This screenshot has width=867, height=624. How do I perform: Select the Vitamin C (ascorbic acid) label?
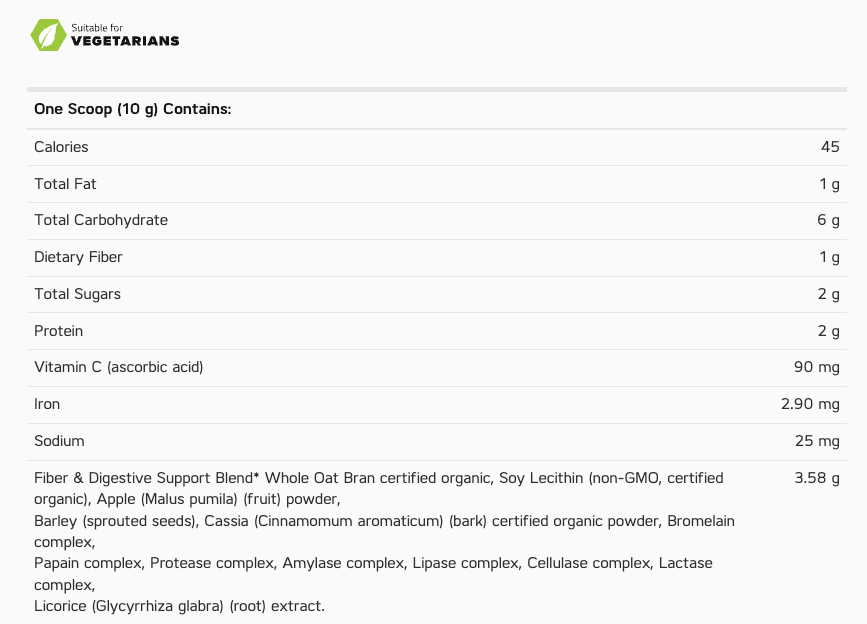(118, 367)
